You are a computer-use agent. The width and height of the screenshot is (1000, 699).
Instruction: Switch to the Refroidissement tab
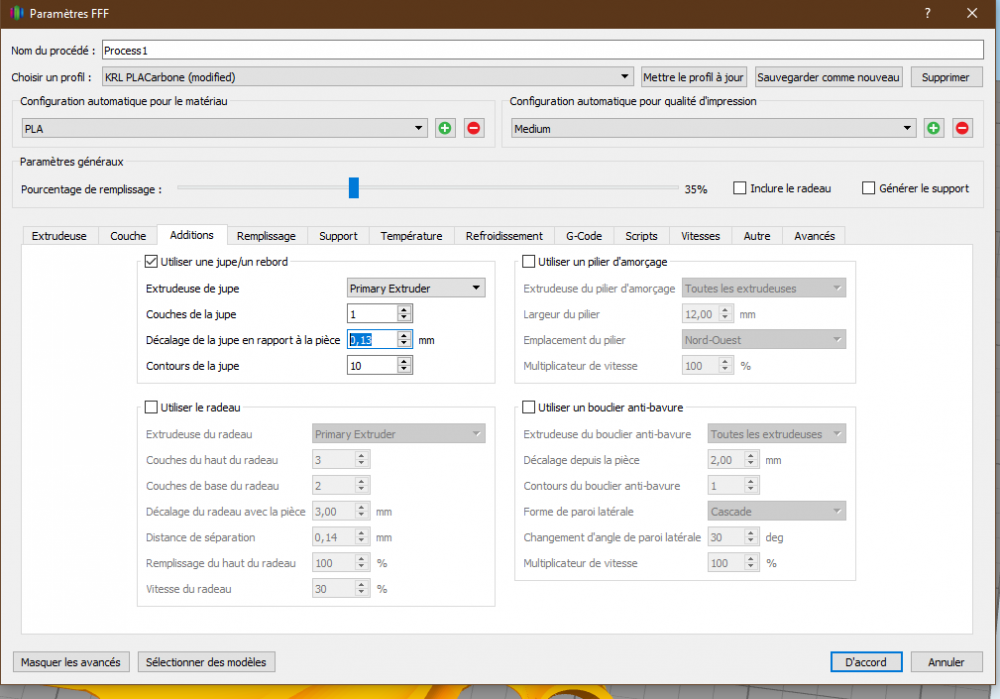pyautogui.click(x=504, y=235)
